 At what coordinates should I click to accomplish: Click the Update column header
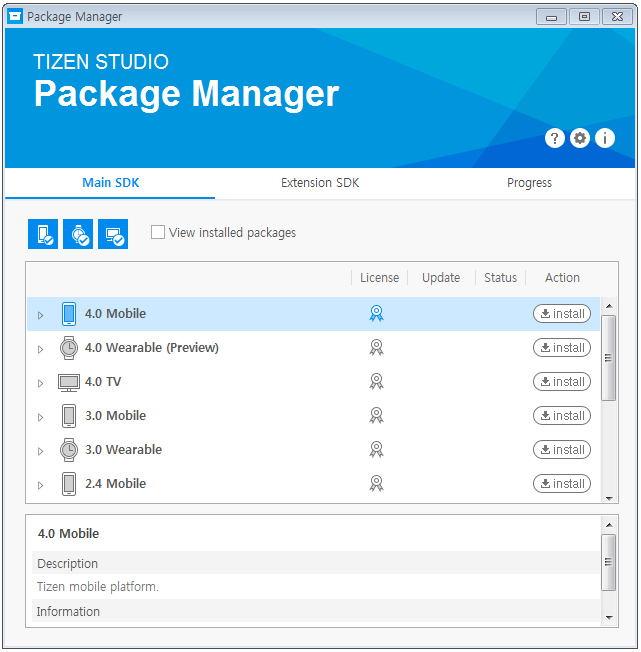(x=441, y=278)
